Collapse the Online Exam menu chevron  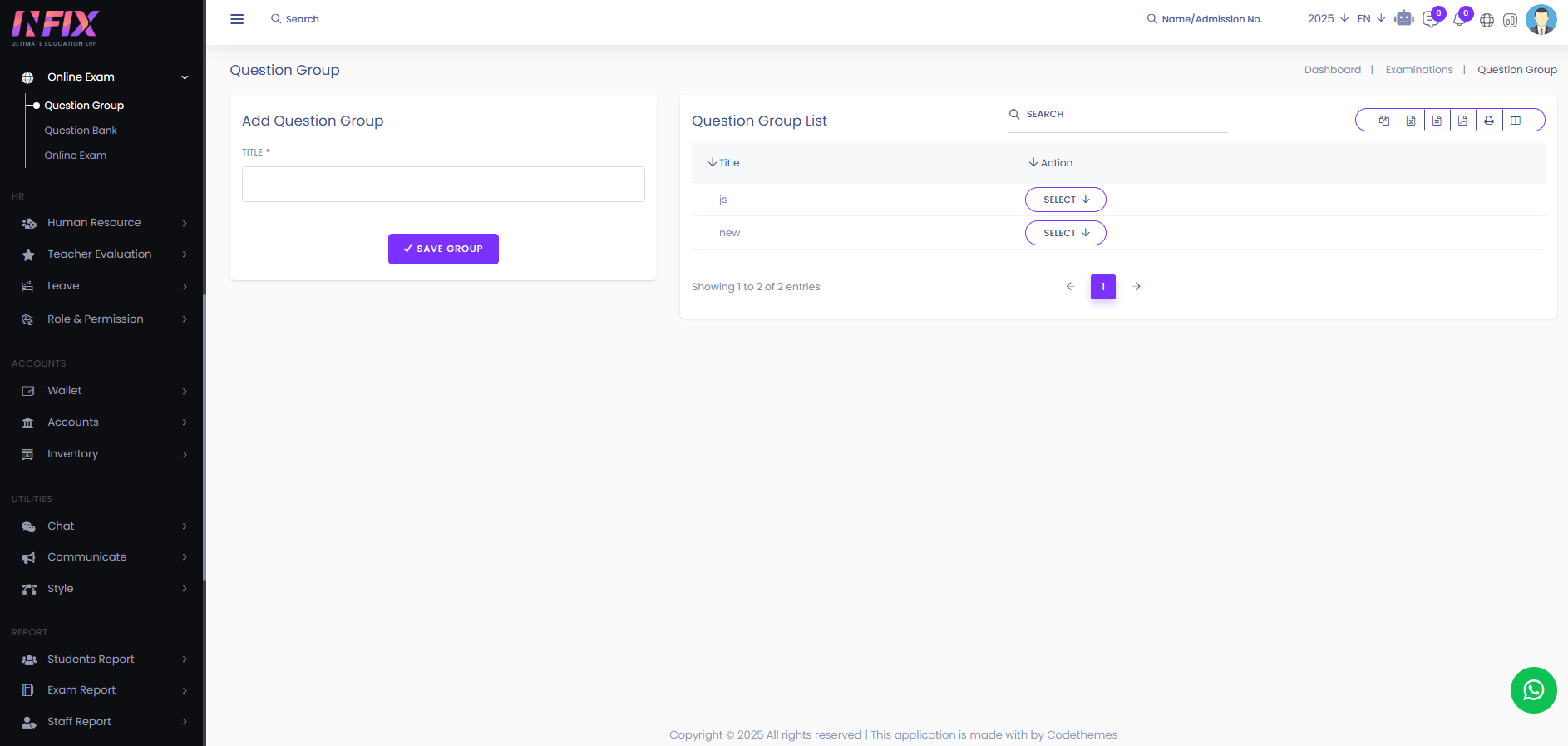pos(185,77)
